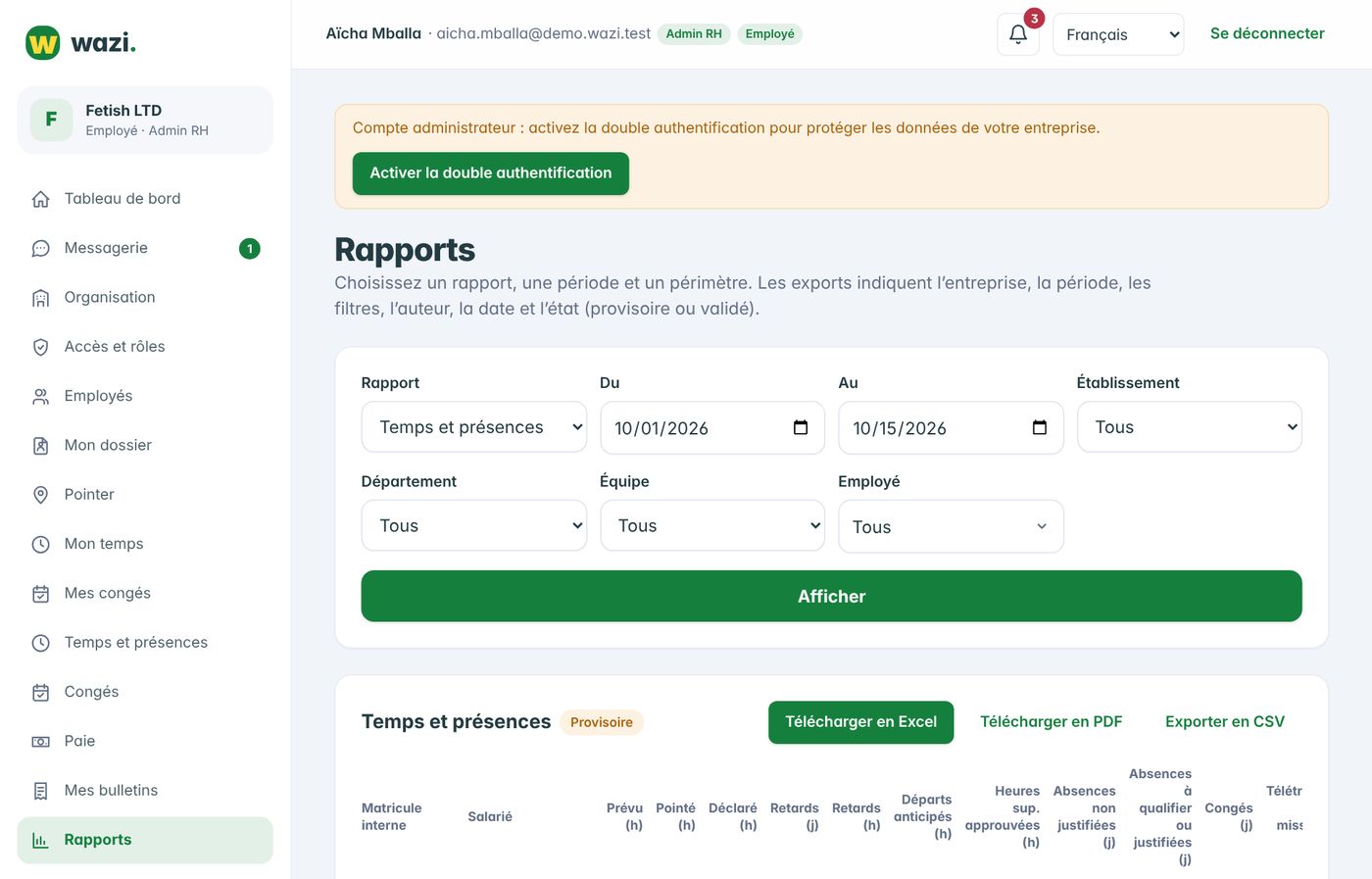
Task: Click the Temps et présences clock icon
Action: pos(41,643)
